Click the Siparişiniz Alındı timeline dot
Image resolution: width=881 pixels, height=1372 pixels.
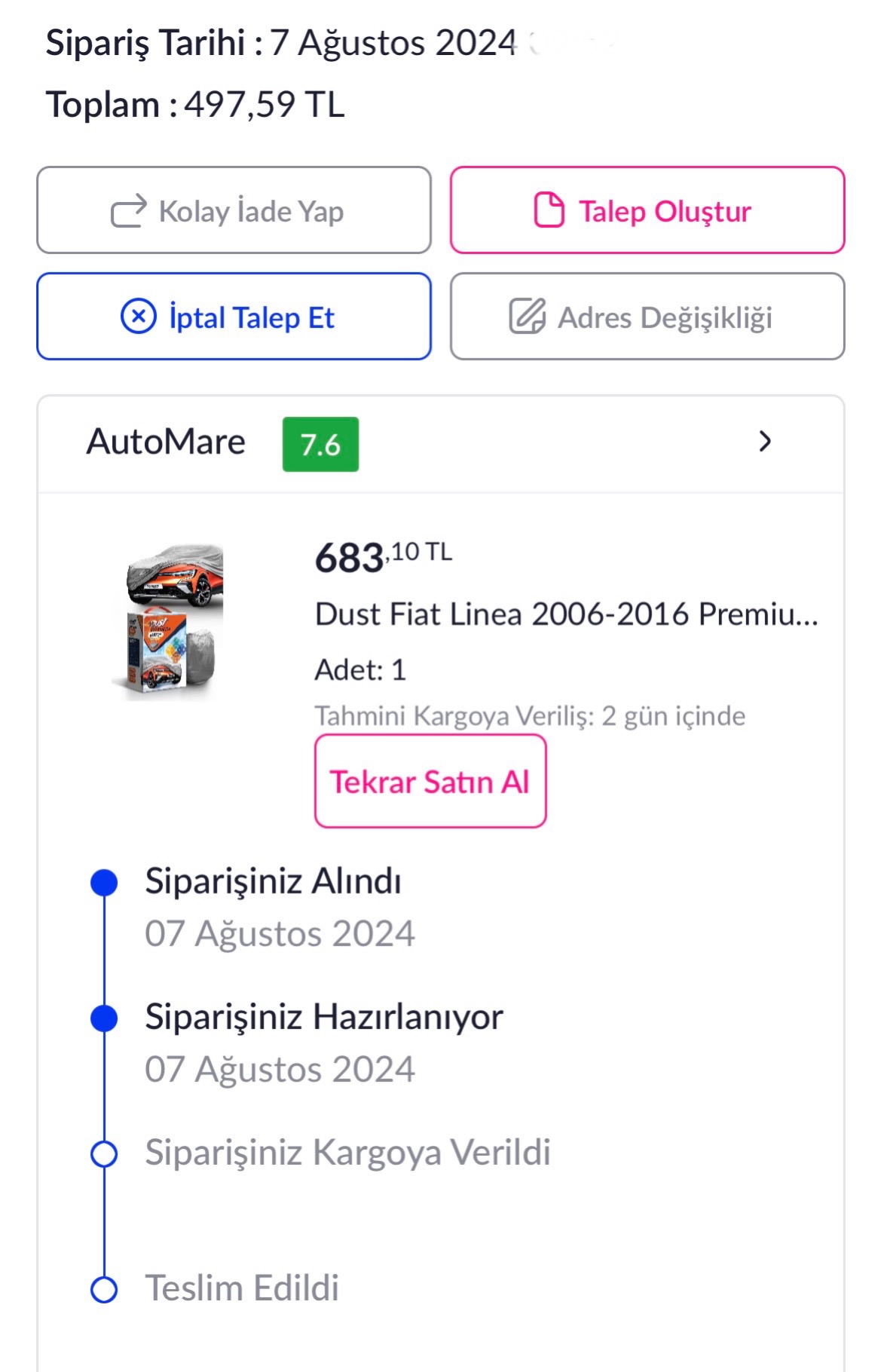pyautogui.click(x=104, y=882)
